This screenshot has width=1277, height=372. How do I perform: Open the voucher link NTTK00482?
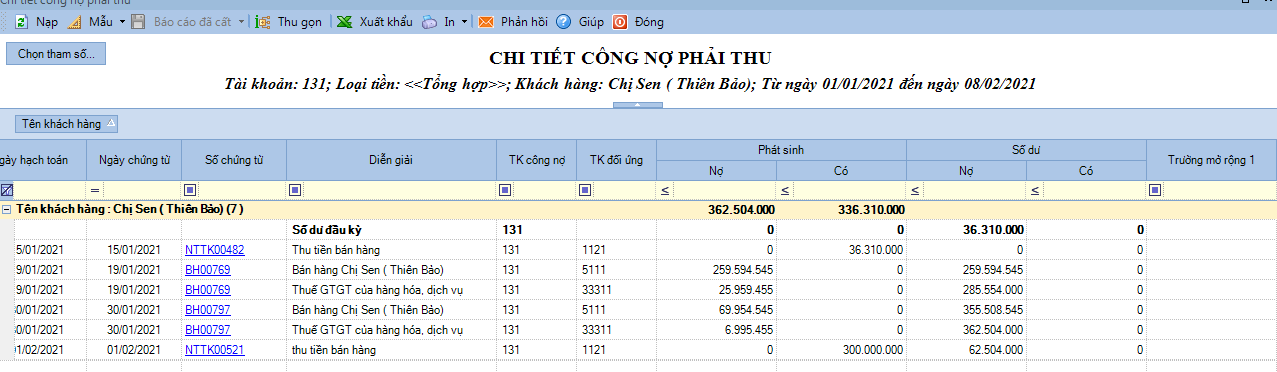pyautogui.click(x=215, y=249)
